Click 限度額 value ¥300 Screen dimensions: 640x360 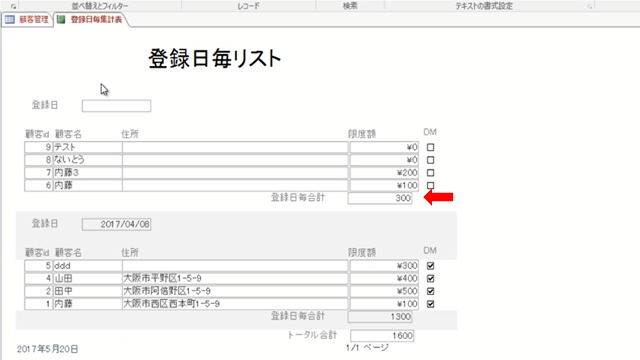(x=384, y=266)
